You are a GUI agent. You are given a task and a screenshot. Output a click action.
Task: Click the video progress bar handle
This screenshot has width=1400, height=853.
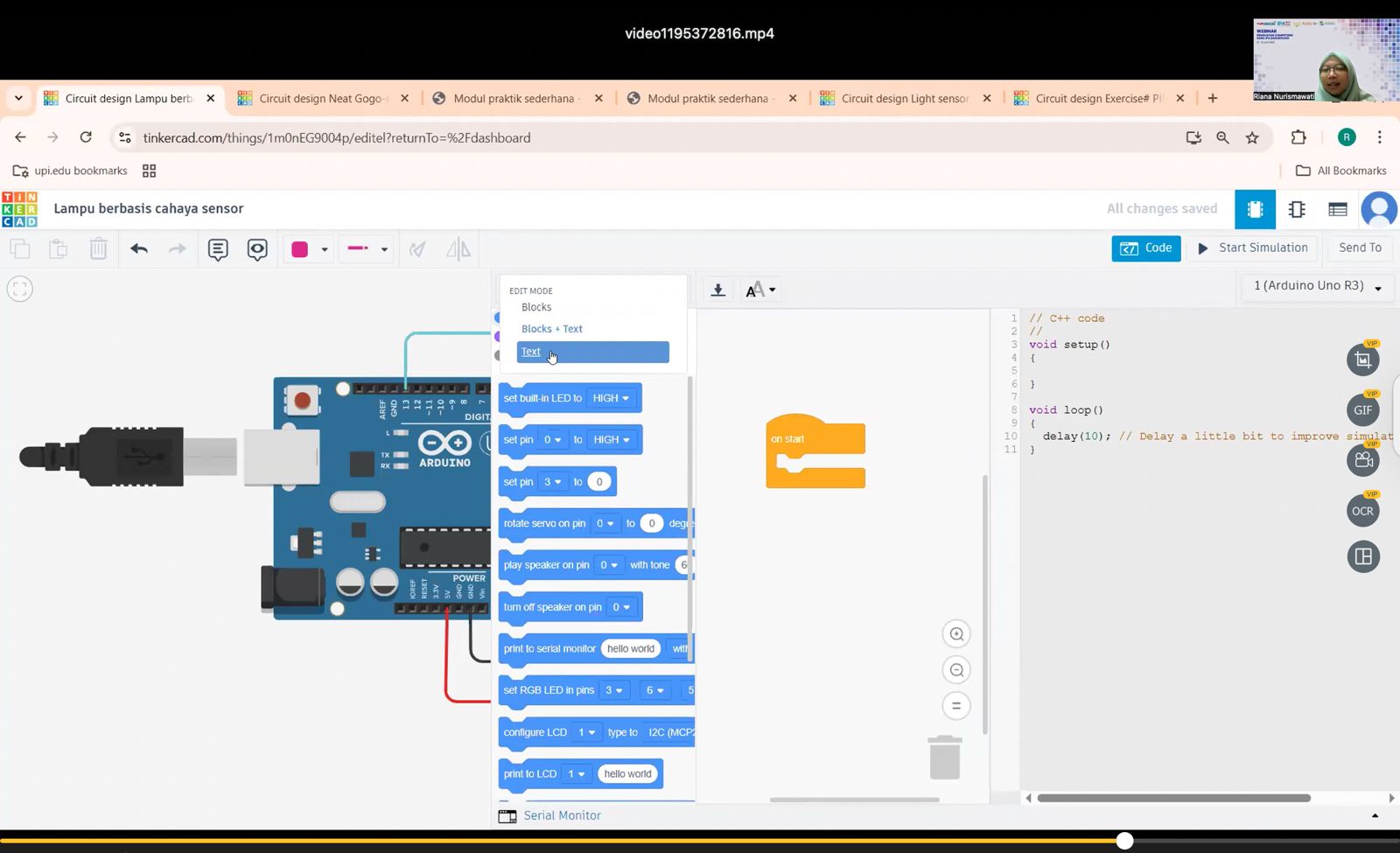click(x=1124, y=841)
